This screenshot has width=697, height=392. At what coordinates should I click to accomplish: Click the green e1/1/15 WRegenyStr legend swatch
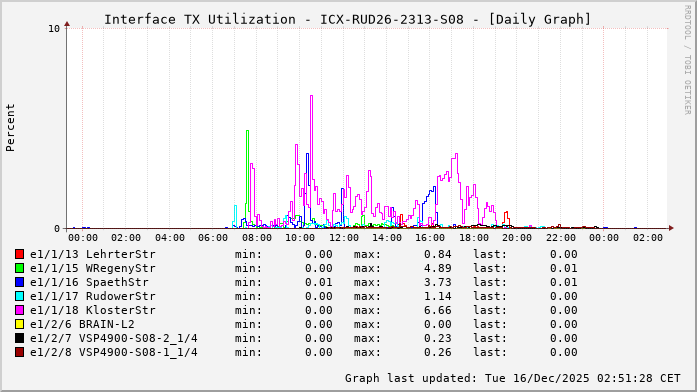19,268
